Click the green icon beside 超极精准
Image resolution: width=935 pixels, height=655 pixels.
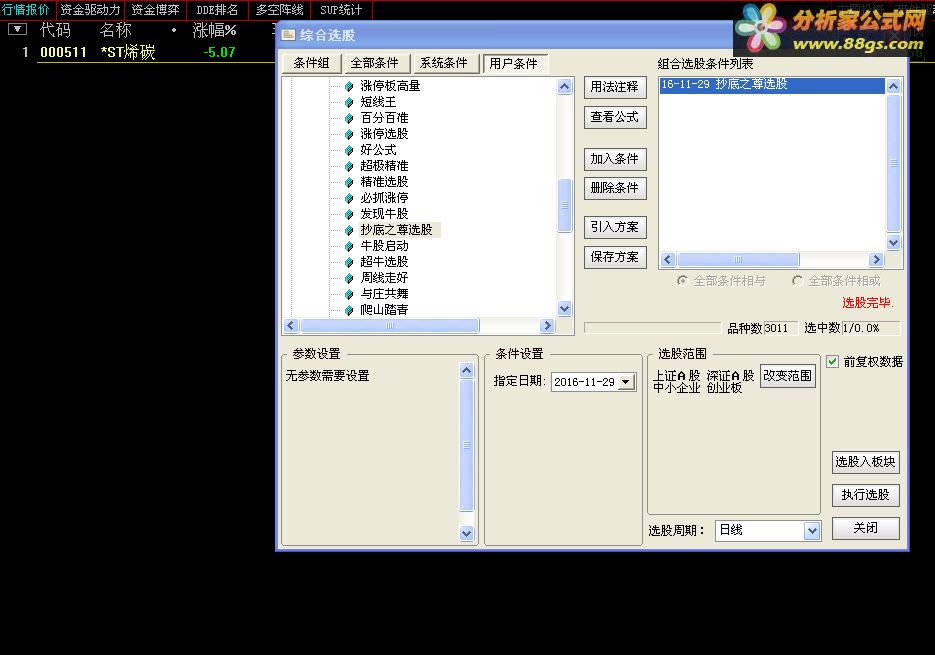pyautogui.click(x=349, y=166)
